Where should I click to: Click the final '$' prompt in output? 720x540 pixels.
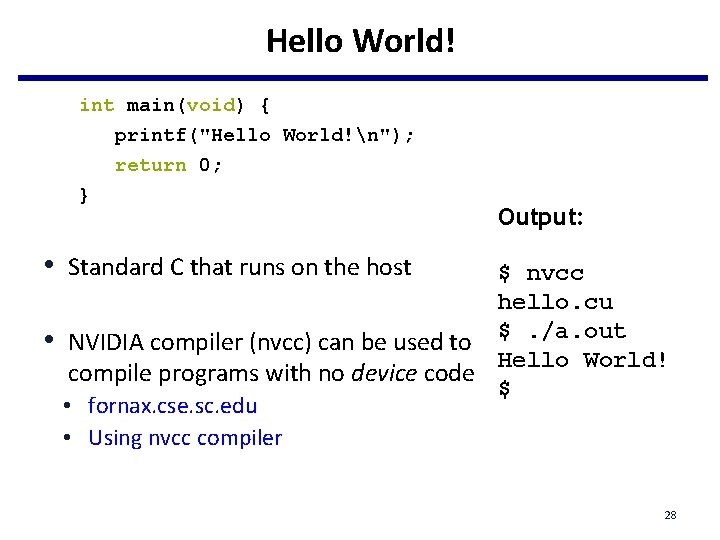click(504, 389)
